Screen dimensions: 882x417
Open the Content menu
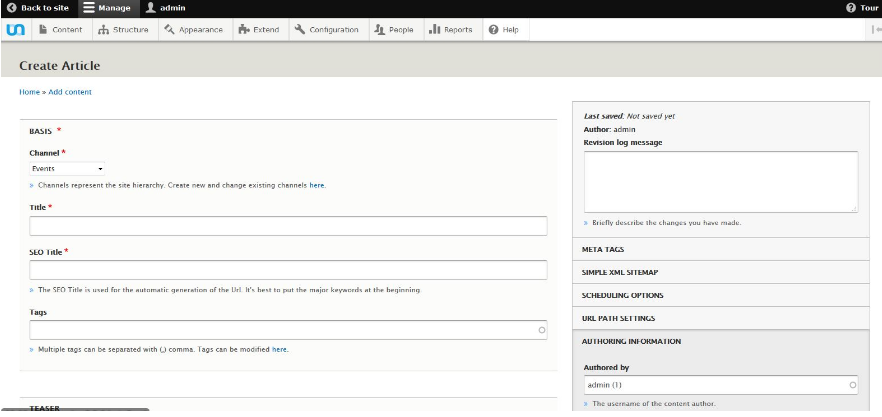60,30
